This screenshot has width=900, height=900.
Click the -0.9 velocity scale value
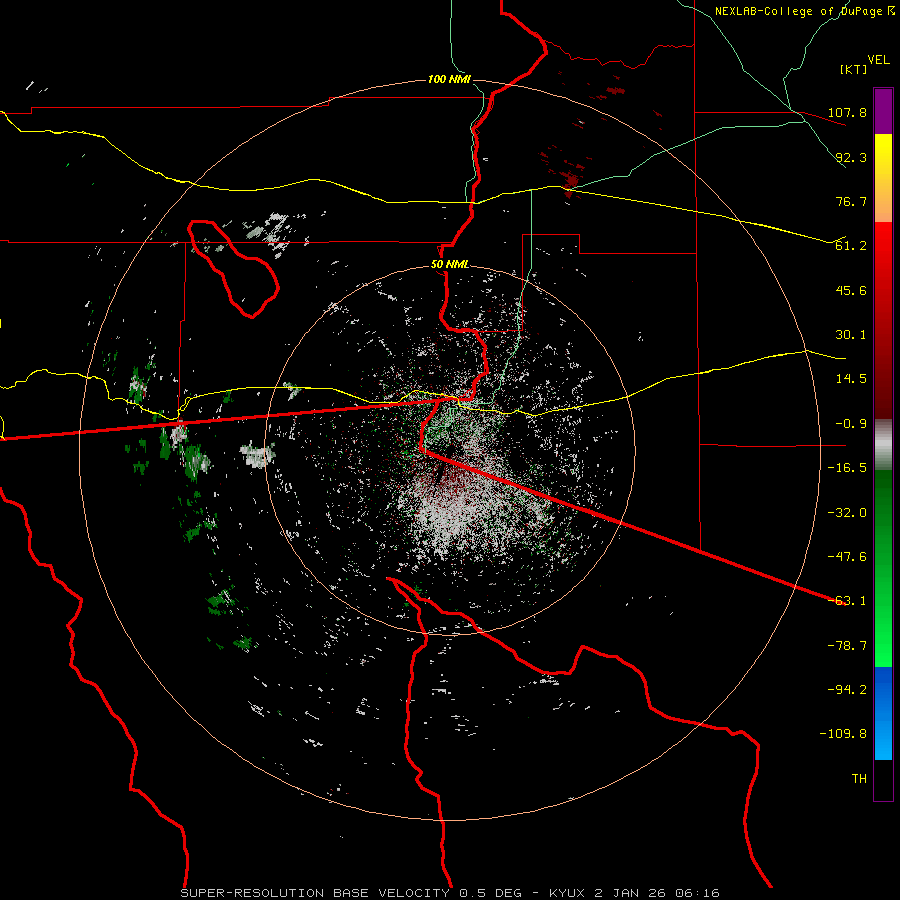[847, 424]
